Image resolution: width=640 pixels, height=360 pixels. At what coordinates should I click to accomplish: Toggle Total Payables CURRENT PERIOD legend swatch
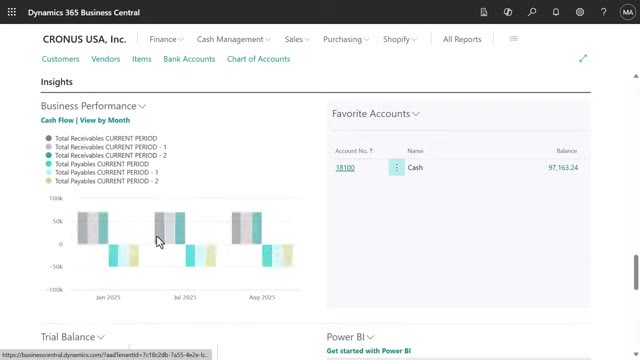(49, 164)
